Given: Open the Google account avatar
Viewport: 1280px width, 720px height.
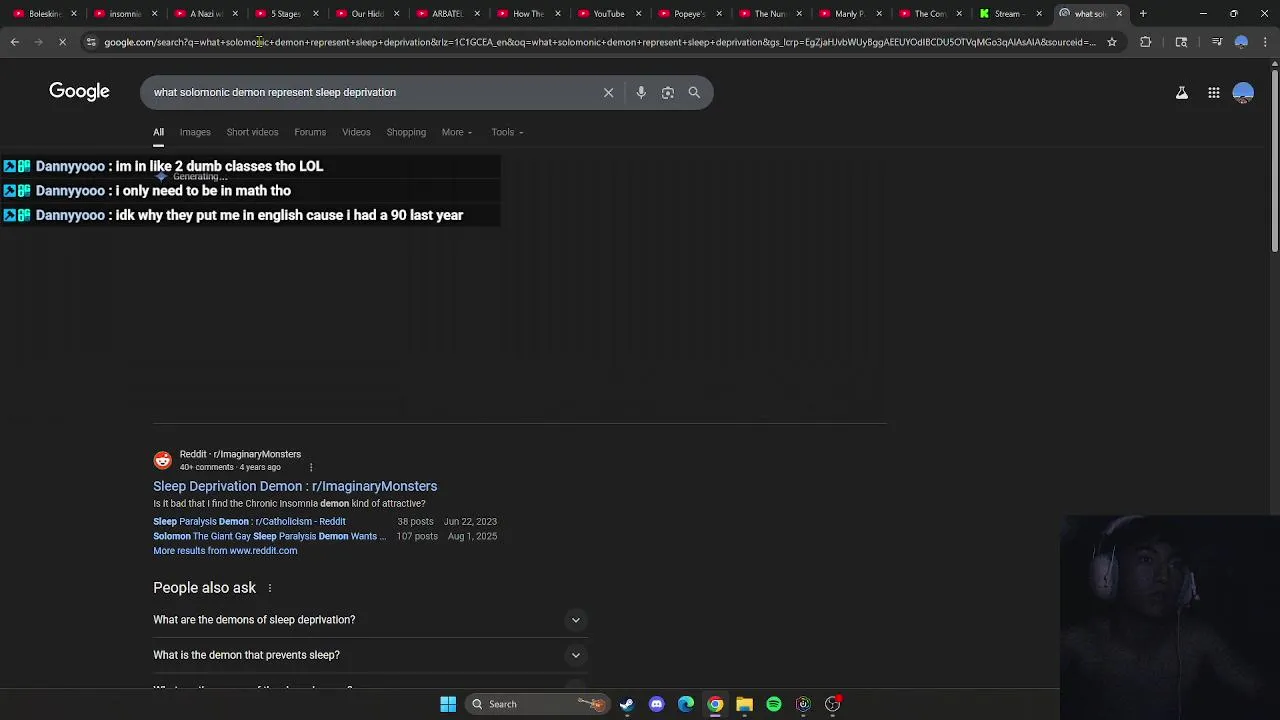Looking at the screenshot, I should pos(1244,93).
